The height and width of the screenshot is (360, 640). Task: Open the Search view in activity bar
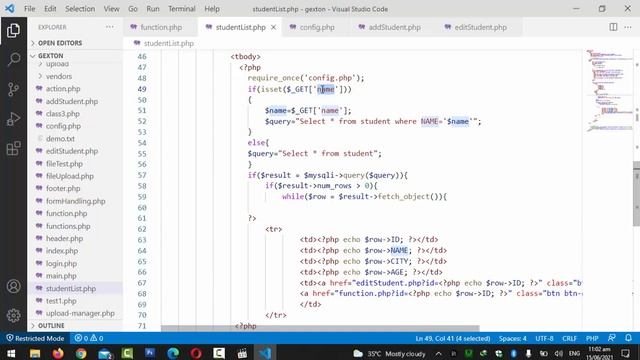13,60
